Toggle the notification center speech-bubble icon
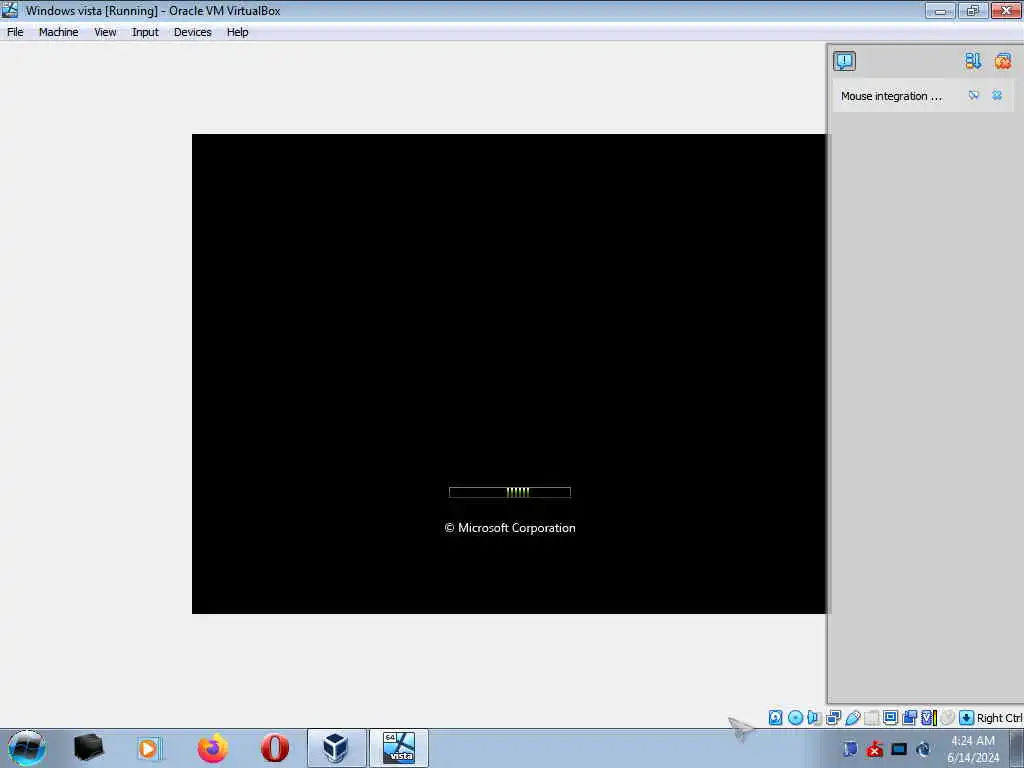The image size is (1024, 768). 844,61
